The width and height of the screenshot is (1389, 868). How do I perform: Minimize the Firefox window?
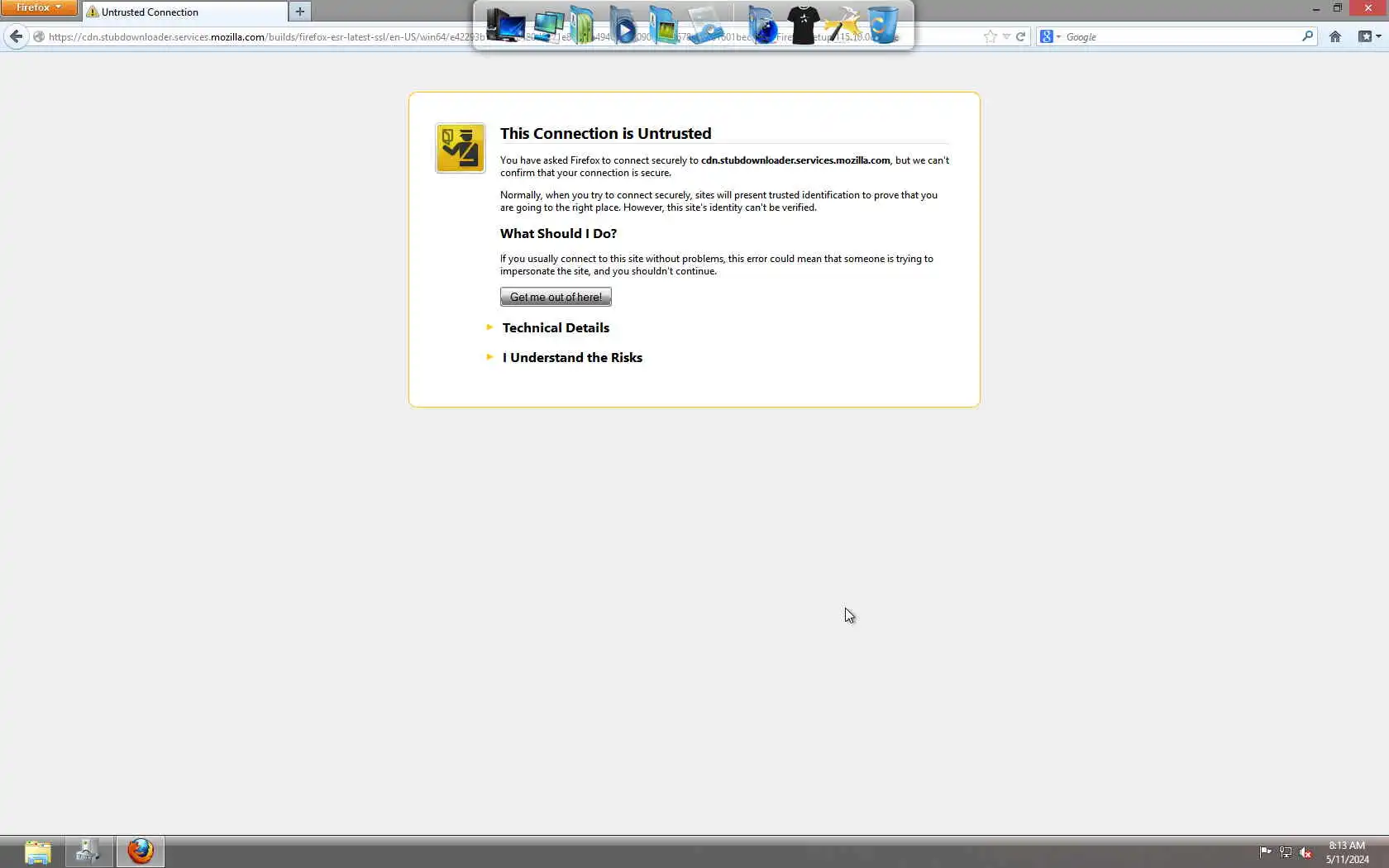(1315, 8)
